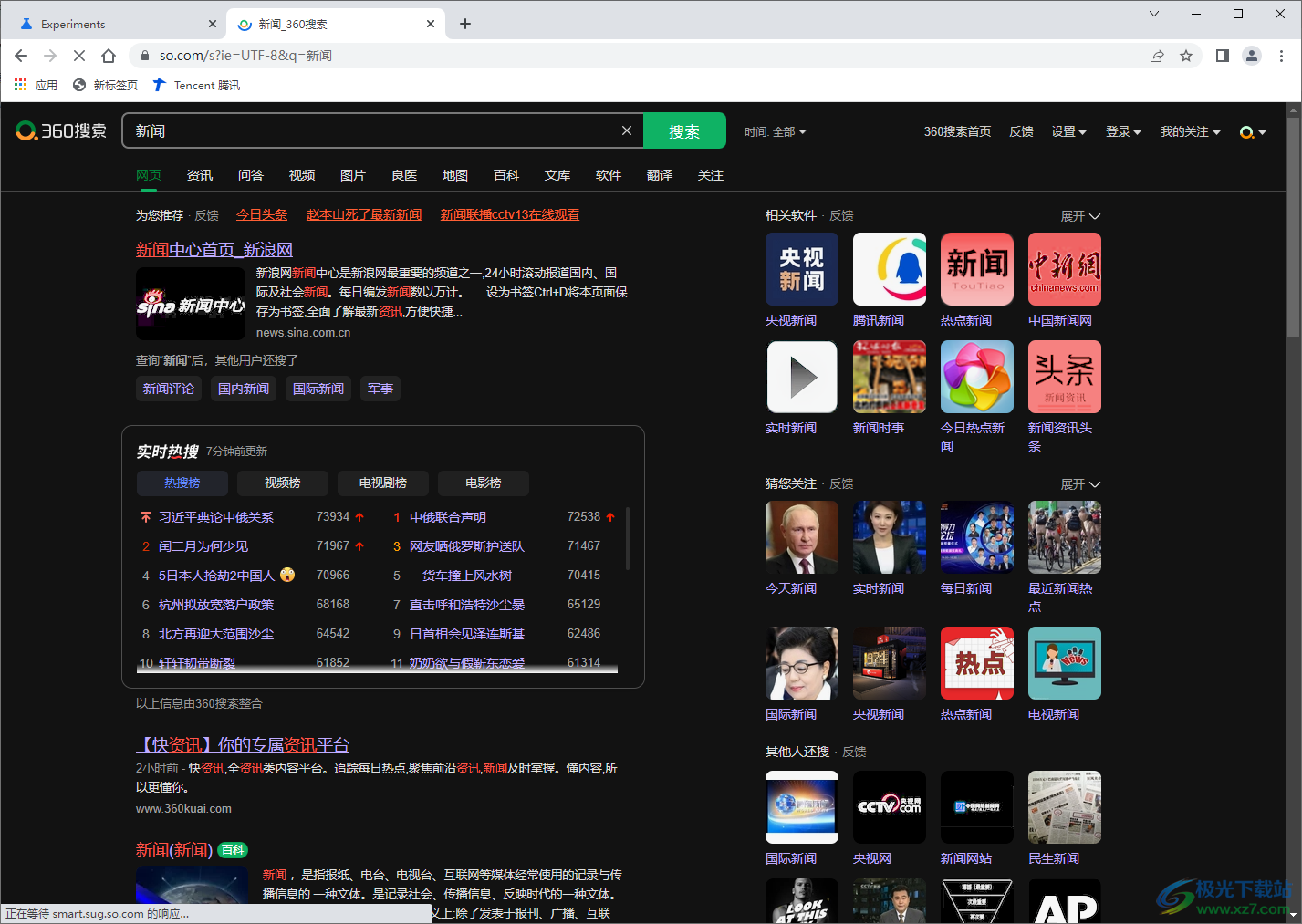Open the 实时新闻 play-button icon
The height and width of the screenshot is (924, 1302).
tap(801, 377)
